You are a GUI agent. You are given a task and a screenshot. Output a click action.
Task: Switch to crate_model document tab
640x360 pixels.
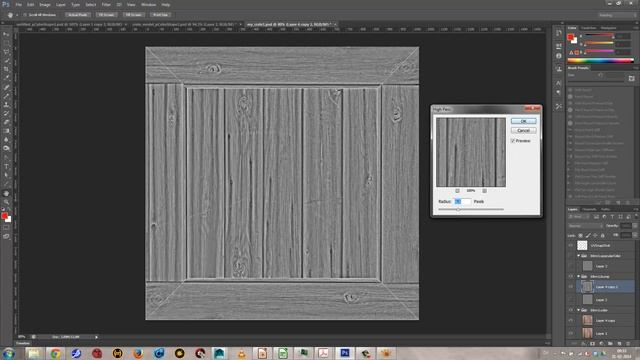tap(186, 24)
